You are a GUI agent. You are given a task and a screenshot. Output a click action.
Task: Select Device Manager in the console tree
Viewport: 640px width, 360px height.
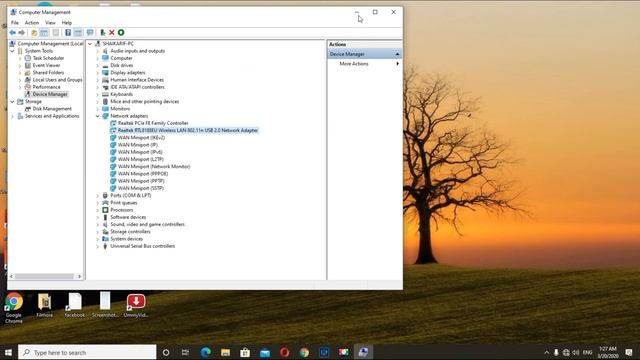[x=50, y=94]
